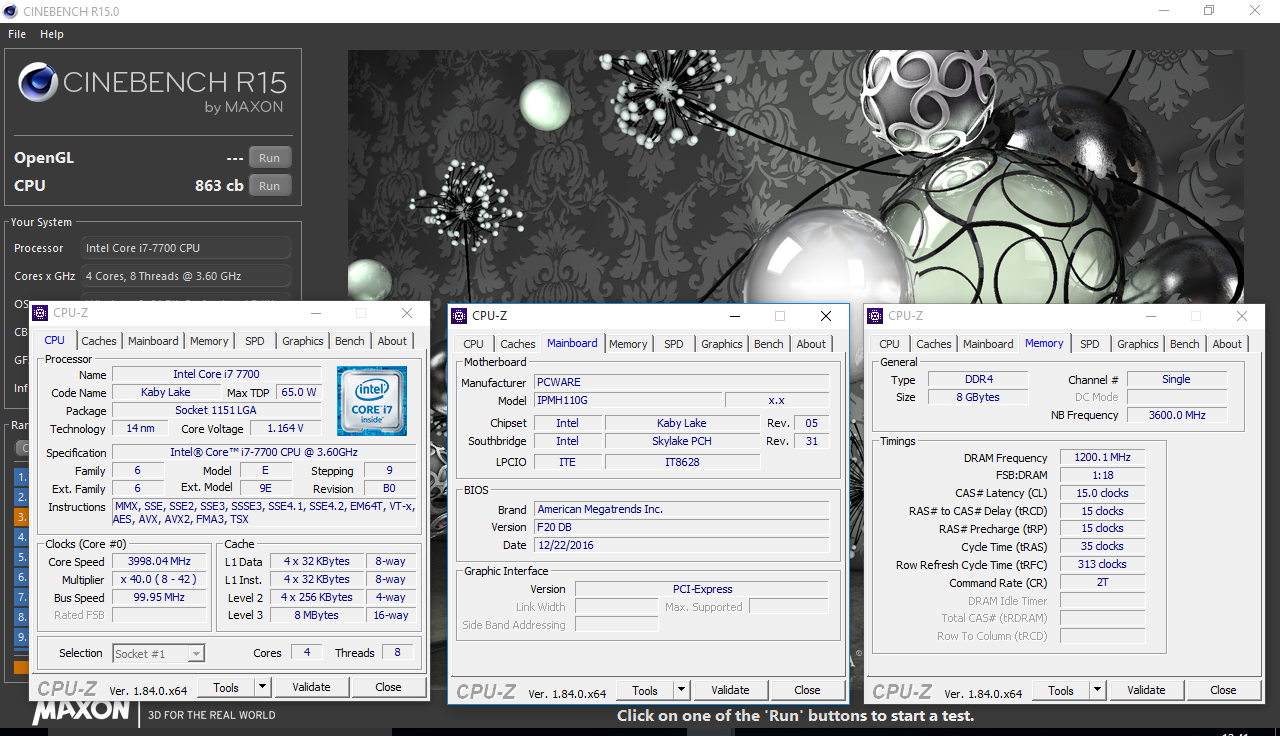Select About tab in Memory window
1280x736 pixels.
click(x=1227, y=344)
